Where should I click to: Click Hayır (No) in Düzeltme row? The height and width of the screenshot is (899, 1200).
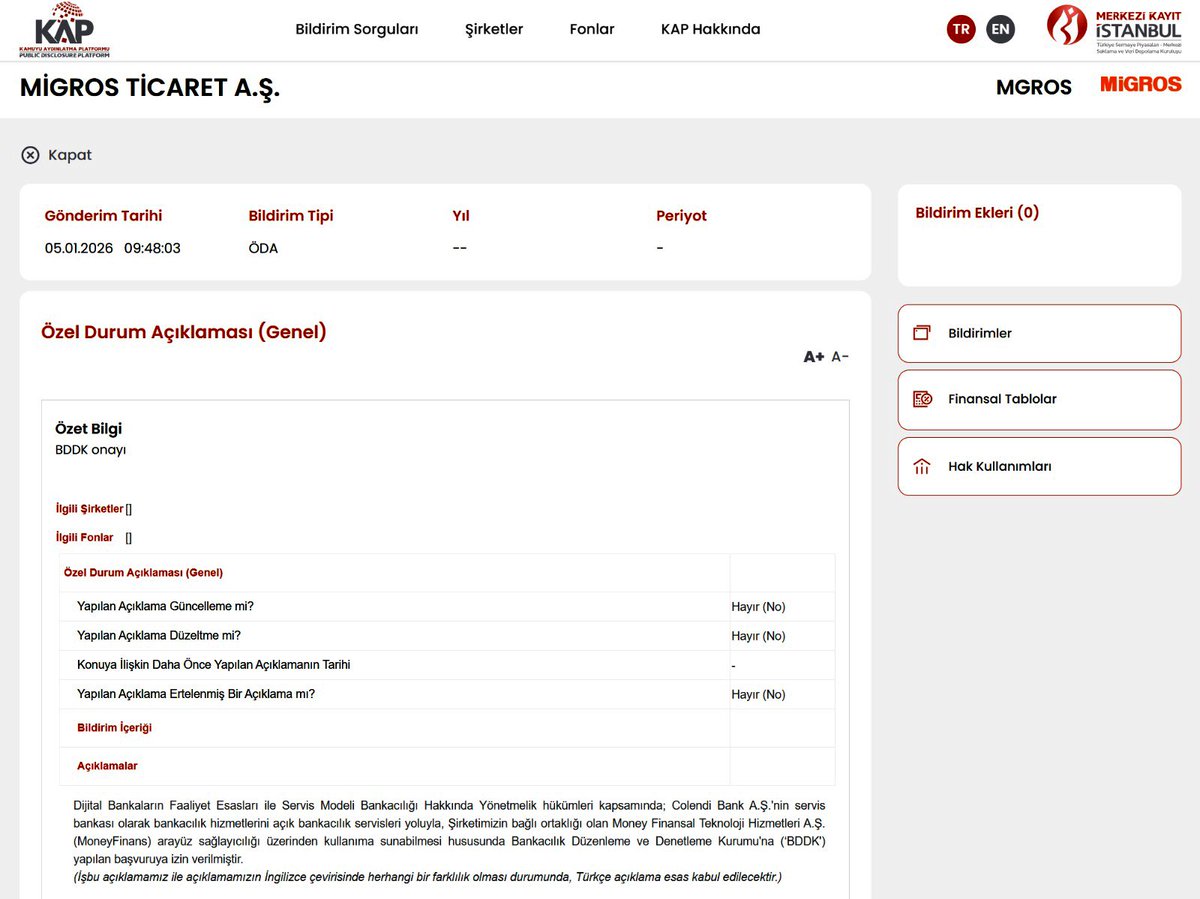coord(758,636)
